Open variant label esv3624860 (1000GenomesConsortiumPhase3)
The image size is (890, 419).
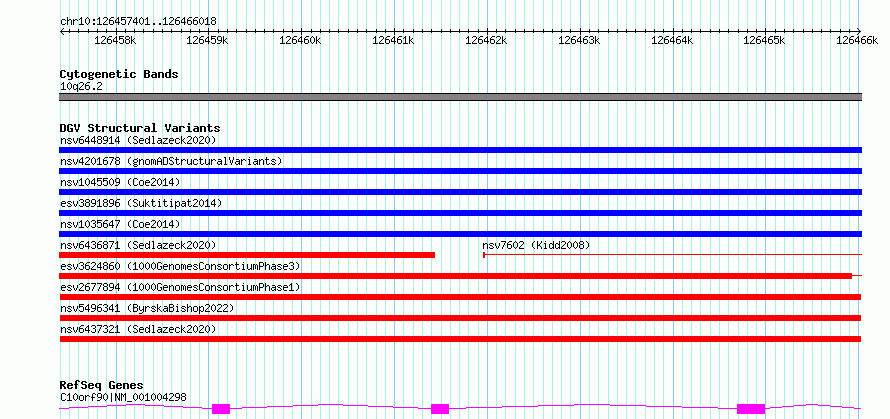point(180,266)
